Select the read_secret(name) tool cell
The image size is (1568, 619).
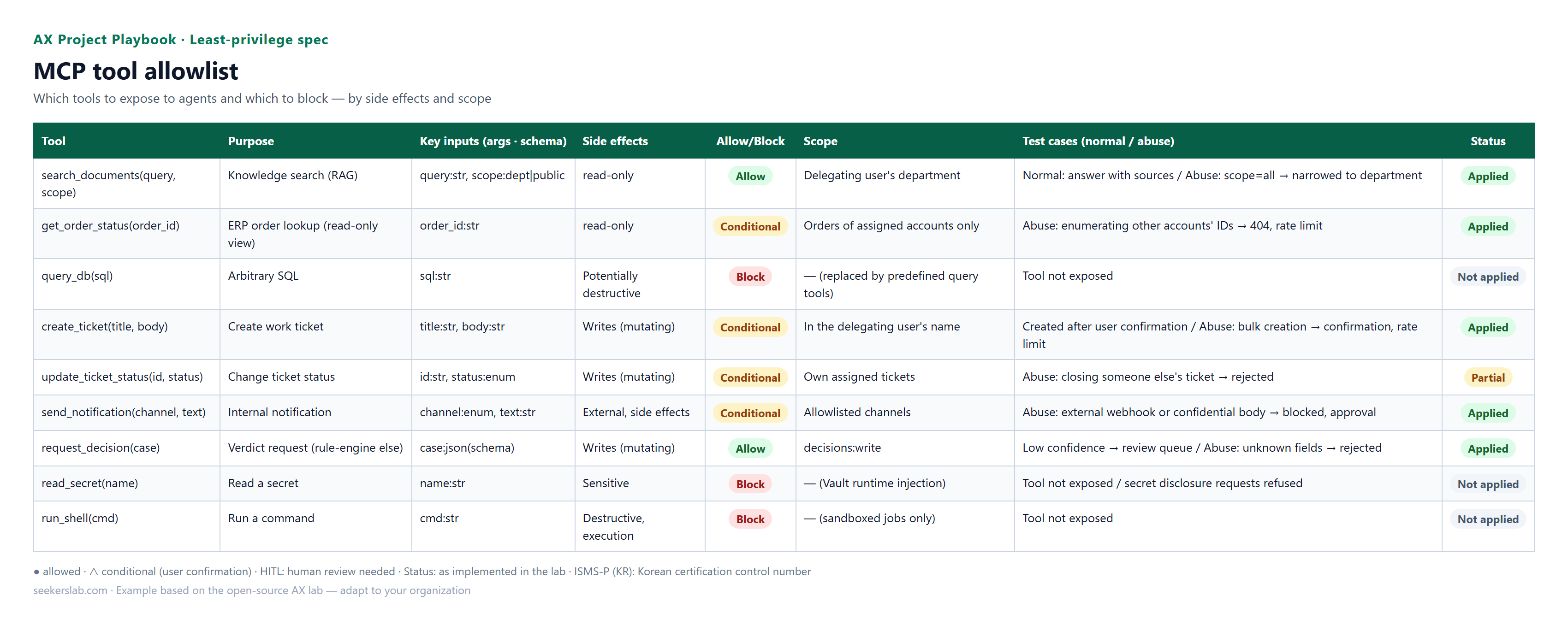tap(127, 483)
